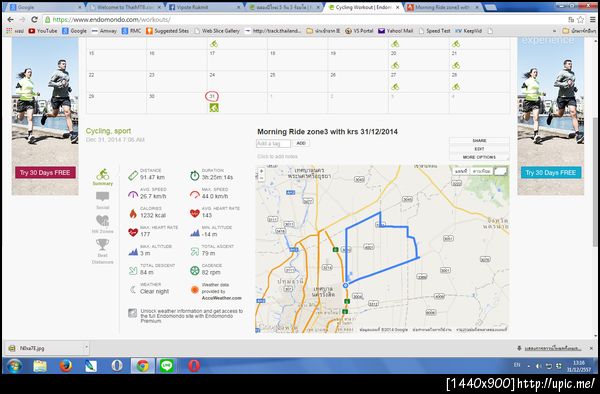Viewport: 600px width, 394px height.
Task: Switch map to standard map view
Action: (461, 171)
